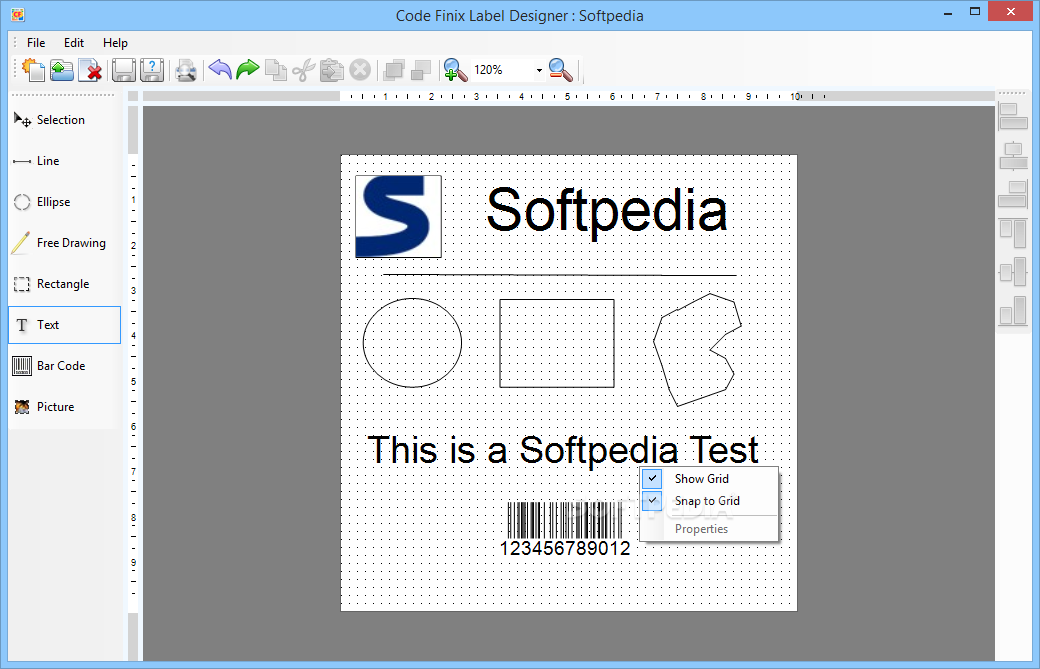Select the rectangle shape's outline on the label
1040x669 pixels.
[x=557, y=300]
